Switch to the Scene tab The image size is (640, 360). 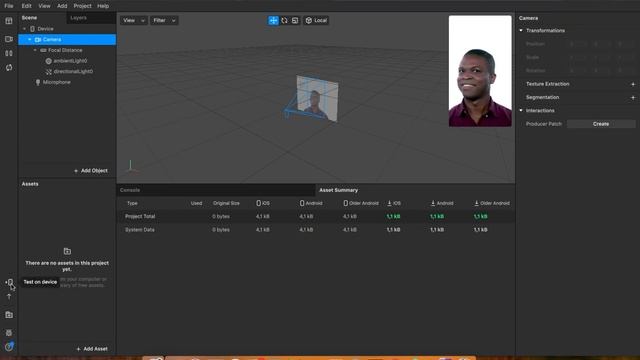coord(29,18)
